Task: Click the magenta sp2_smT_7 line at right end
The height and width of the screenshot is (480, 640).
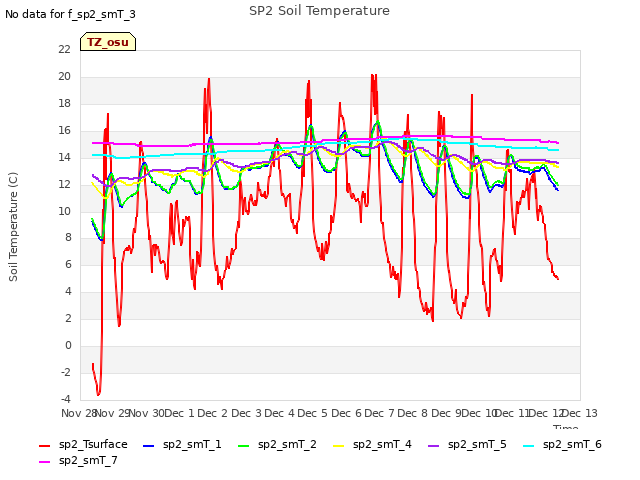Action: (557, 142)
